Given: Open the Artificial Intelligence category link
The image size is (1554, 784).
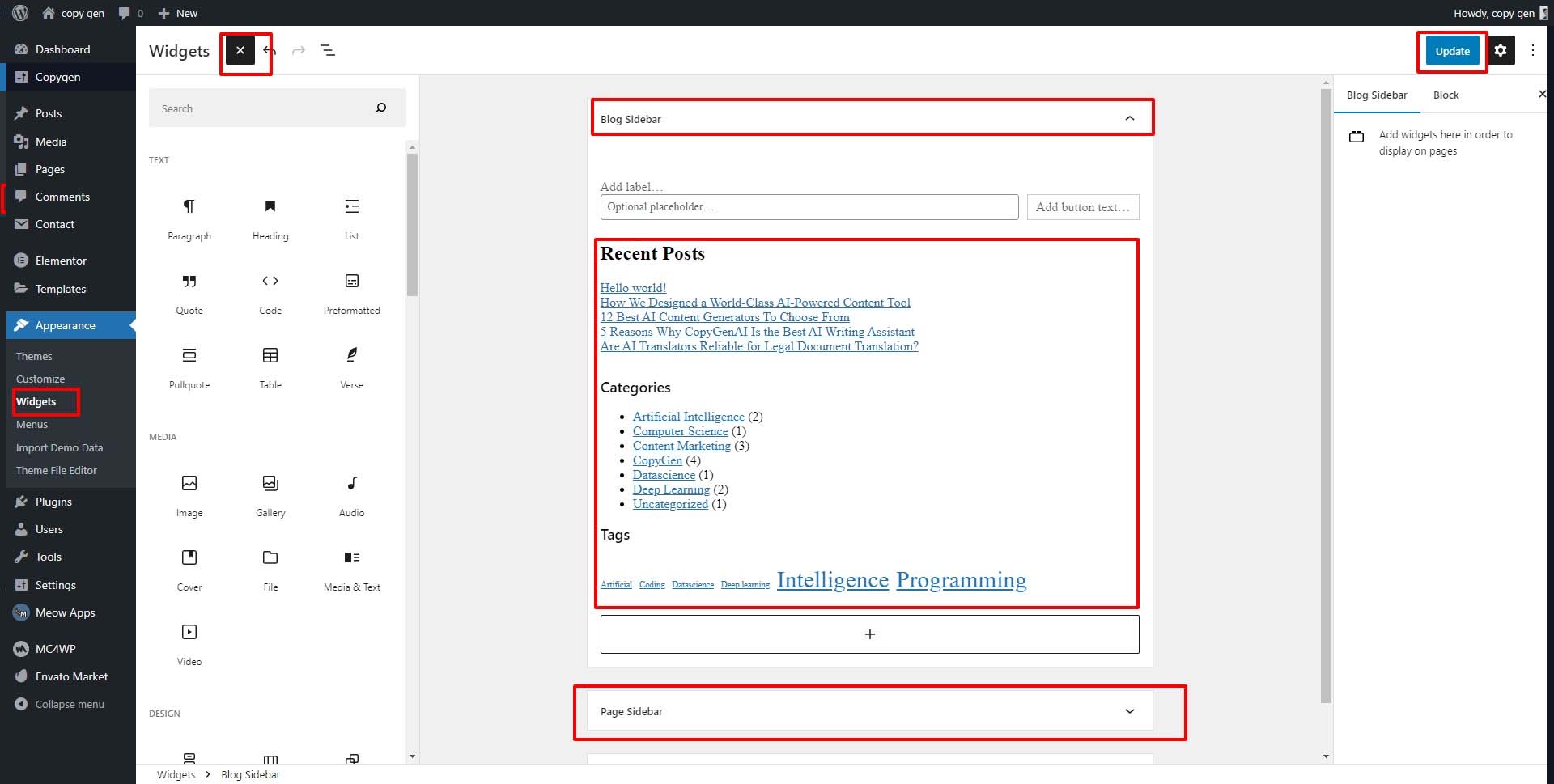Looking at the screenshot, I should tap(688, 417).
